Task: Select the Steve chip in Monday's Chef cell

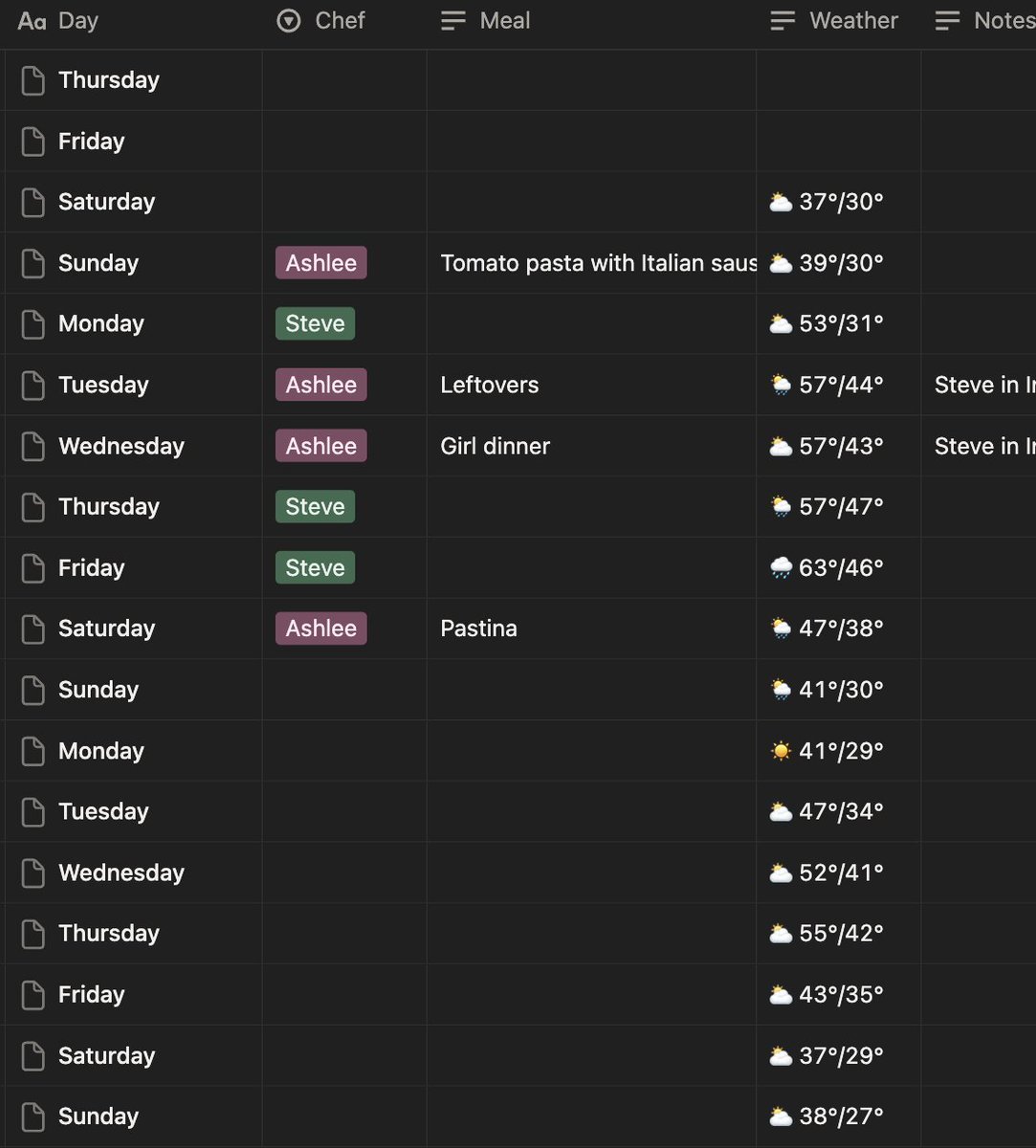Action: point(315,323)
